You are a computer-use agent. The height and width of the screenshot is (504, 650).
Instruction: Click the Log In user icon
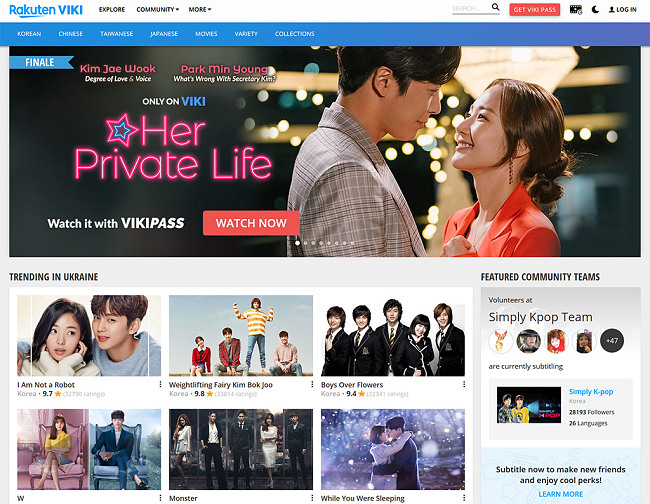611,10
